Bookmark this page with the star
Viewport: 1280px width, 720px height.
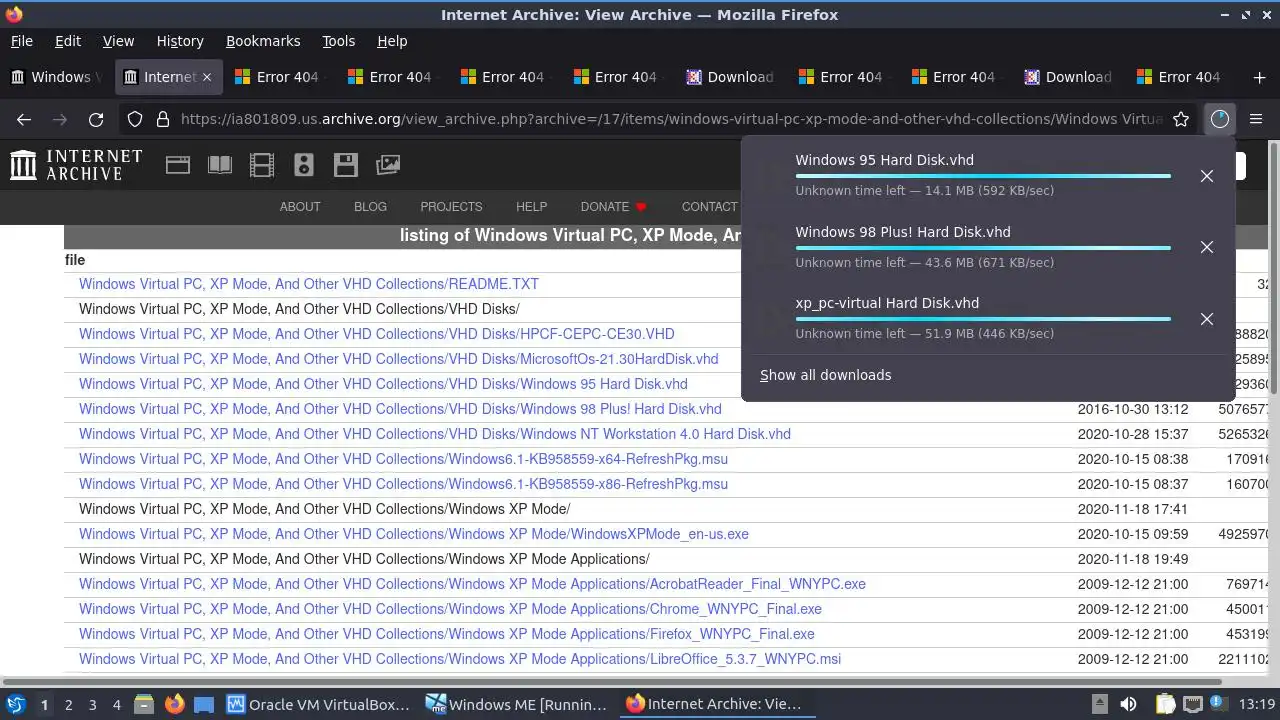(x=1181, y=119)
